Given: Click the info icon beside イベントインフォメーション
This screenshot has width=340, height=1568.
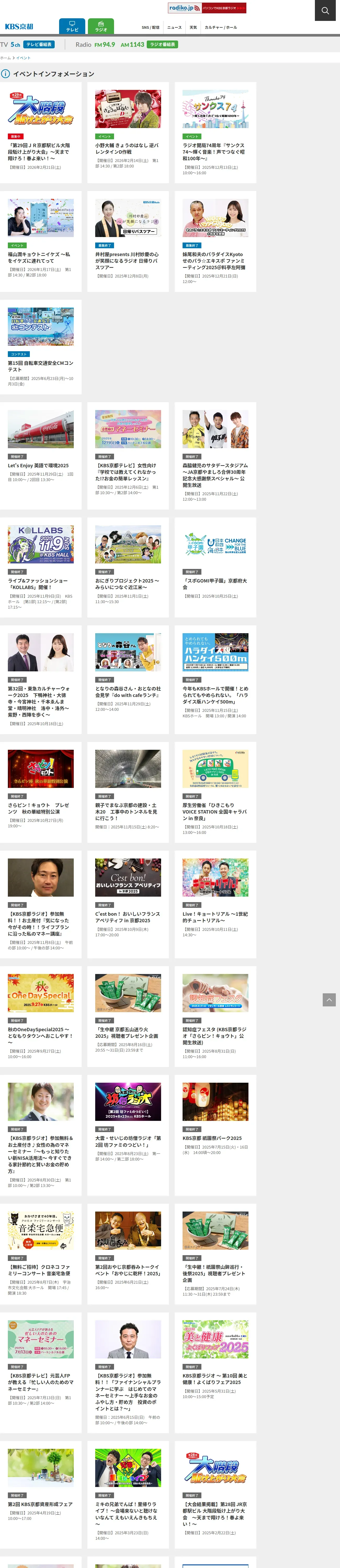Looking at the screenshot, I should (5, 74).
